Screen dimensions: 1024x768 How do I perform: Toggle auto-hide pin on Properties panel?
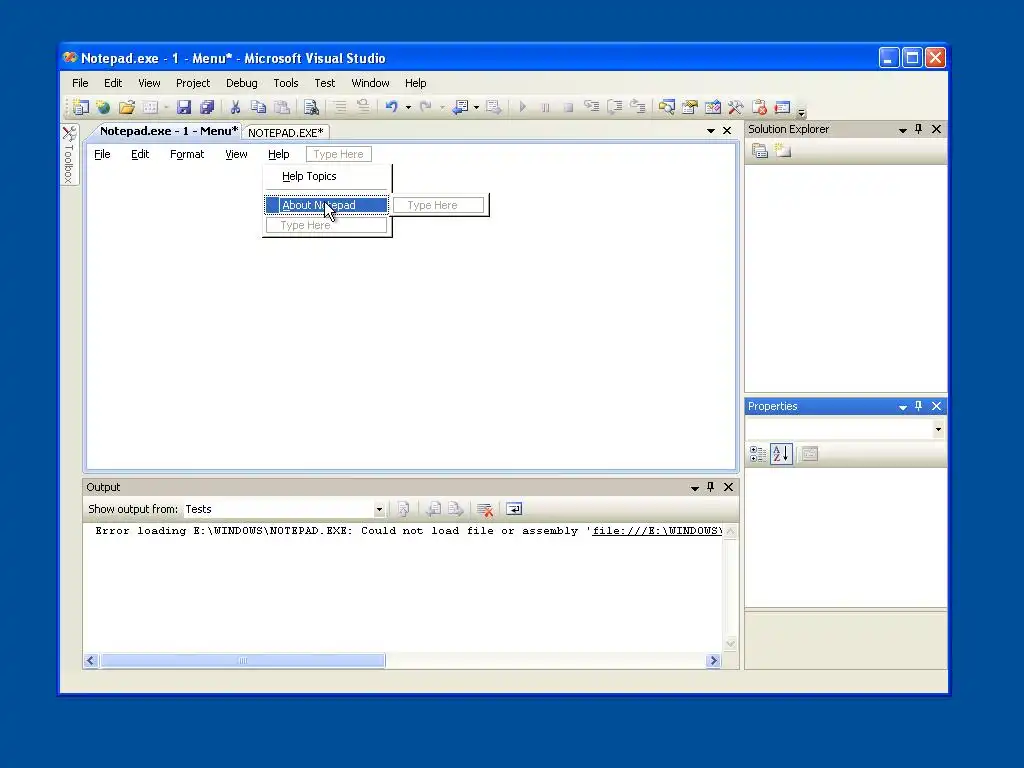point(919,406)
